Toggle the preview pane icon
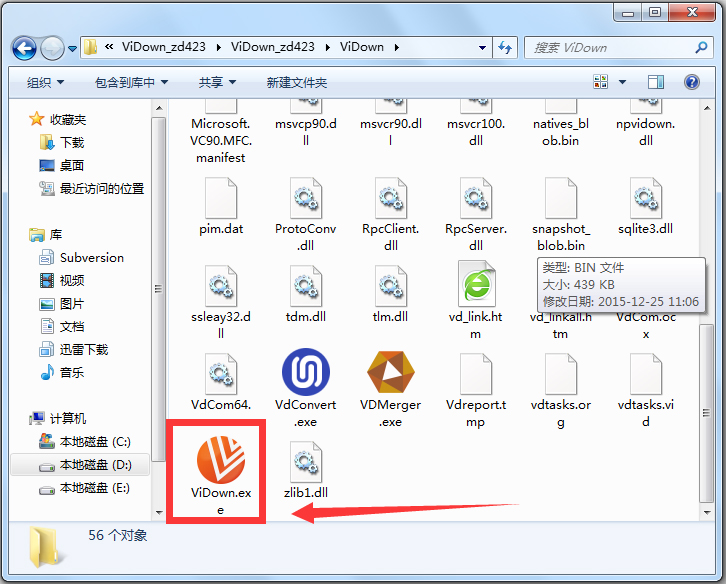This screenshot has height=584, width=726. click(x=656, y=82)
